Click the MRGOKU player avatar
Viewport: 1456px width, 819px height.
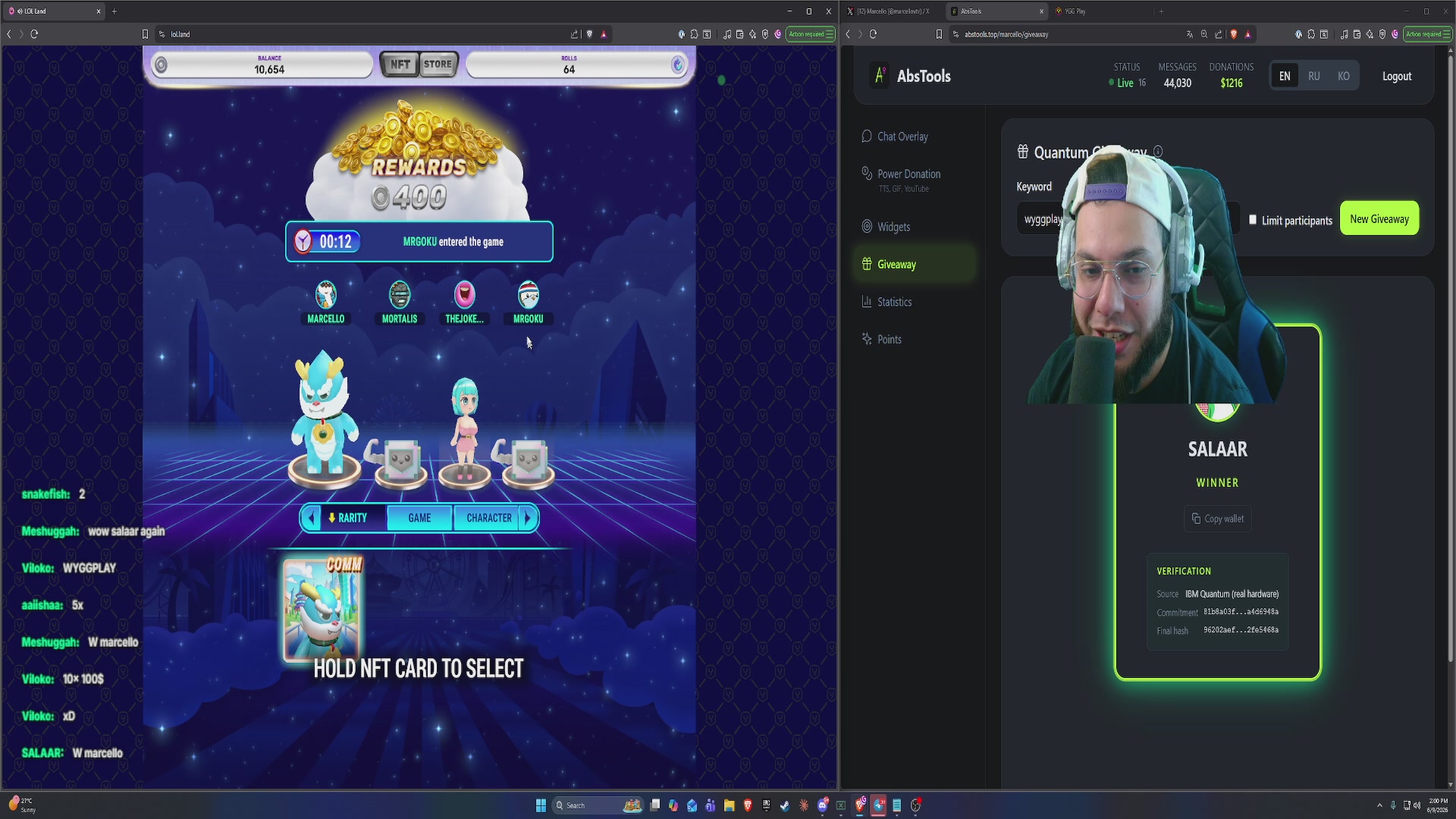tap(528, 295)
